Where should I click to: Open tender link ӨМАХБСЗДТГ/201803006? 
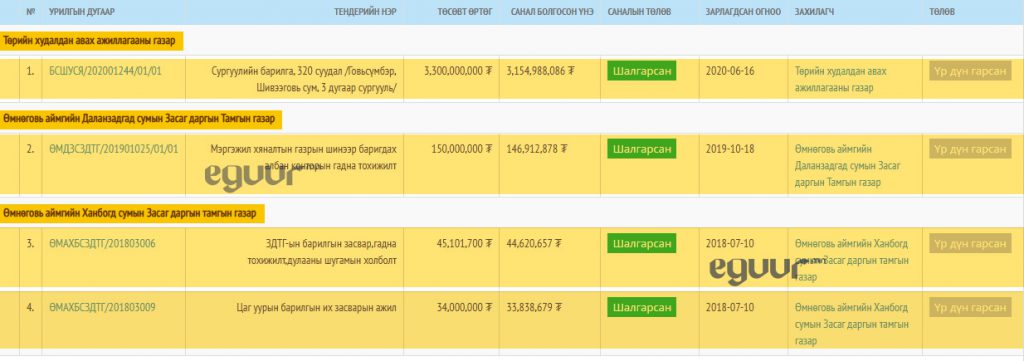[x=102, y=243]
